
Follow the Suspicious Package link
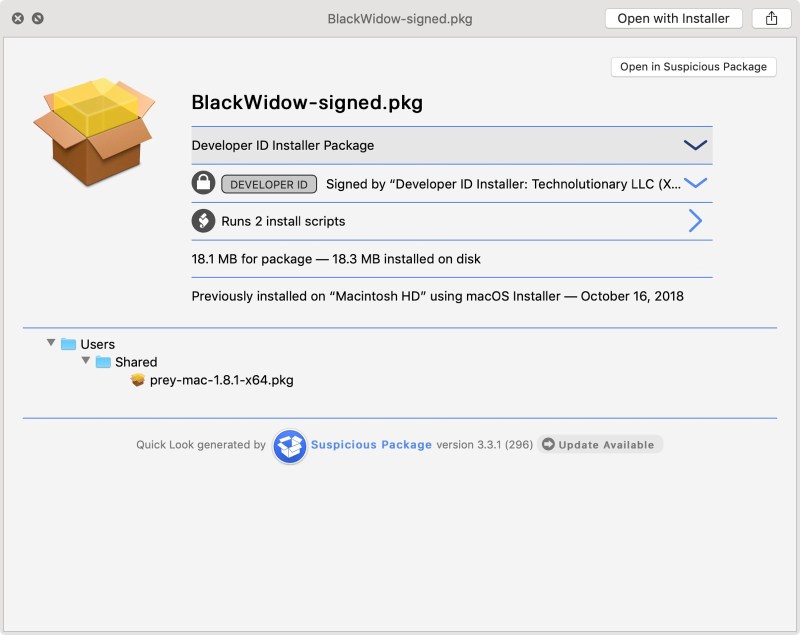tap(371, 444)
